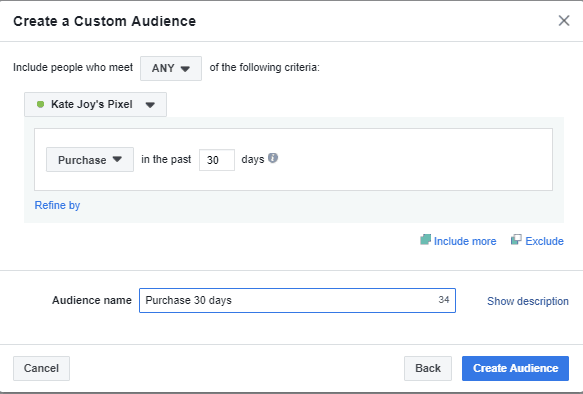
Task: Click the Back button
Action: (x=428, y=368)
